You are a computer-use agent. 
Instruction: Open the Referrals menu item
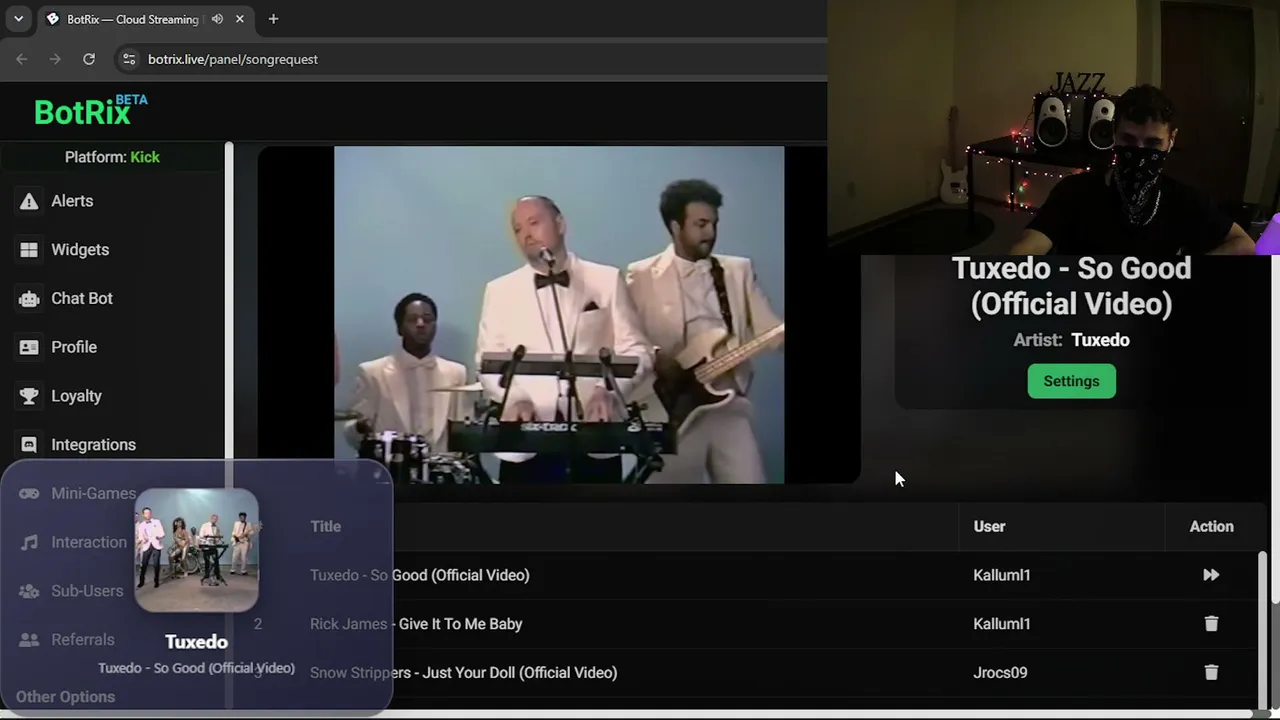tap(83, 640)
